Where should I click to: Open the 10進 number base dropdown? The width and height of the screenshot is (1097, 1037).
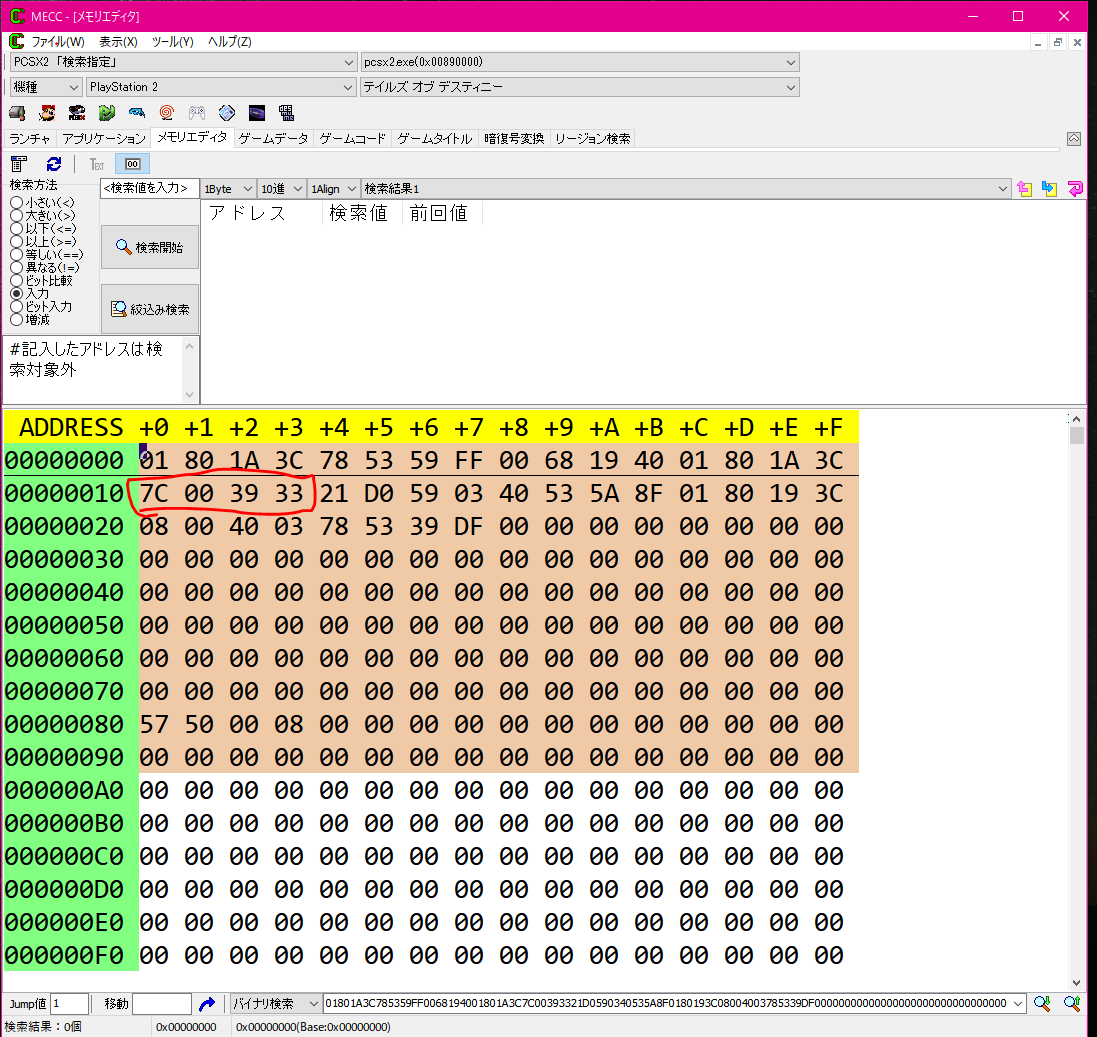[281, 189]
